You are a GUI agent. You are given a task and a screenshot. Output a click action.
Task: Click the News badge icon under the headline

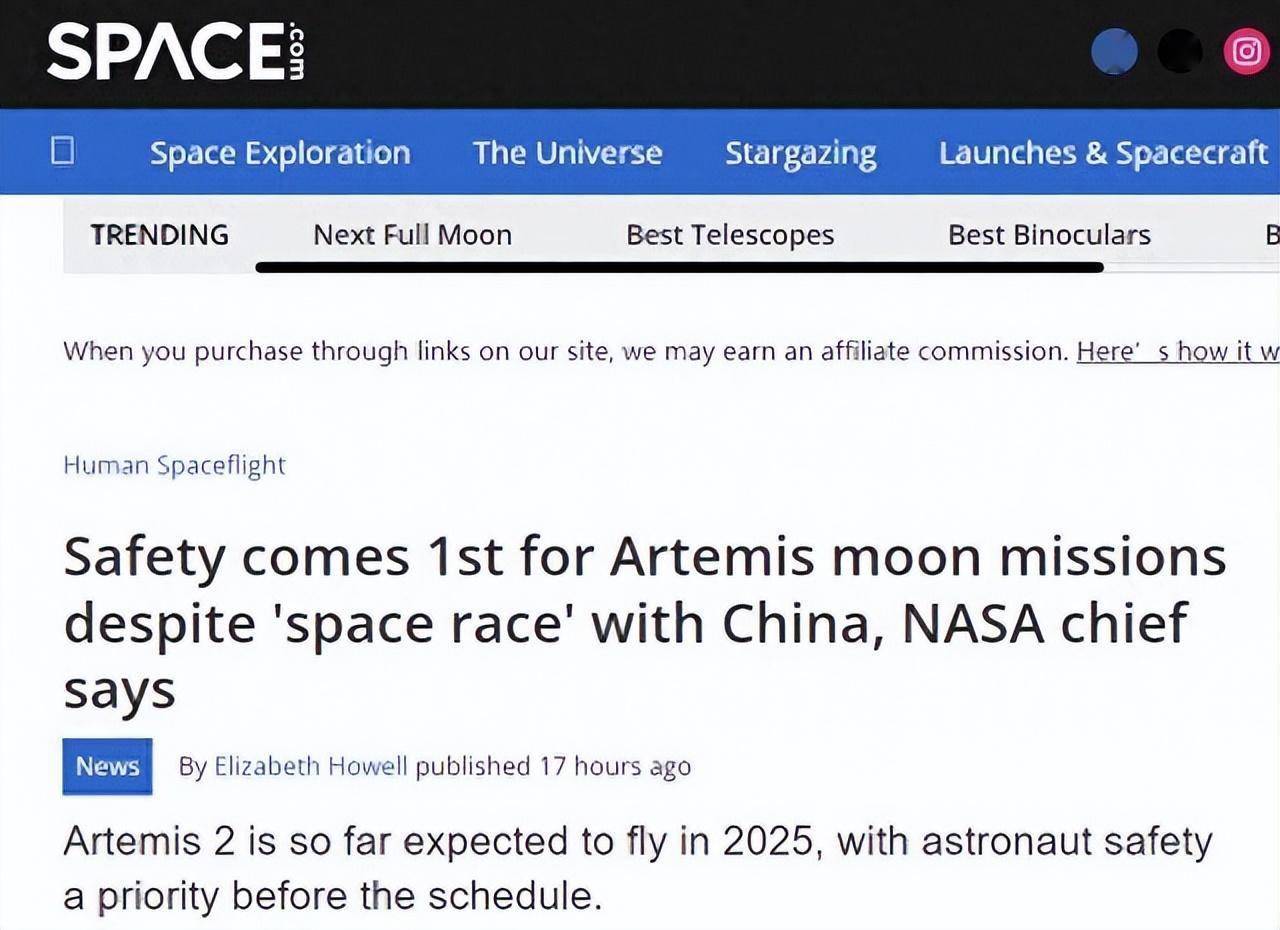click(107, 766)
